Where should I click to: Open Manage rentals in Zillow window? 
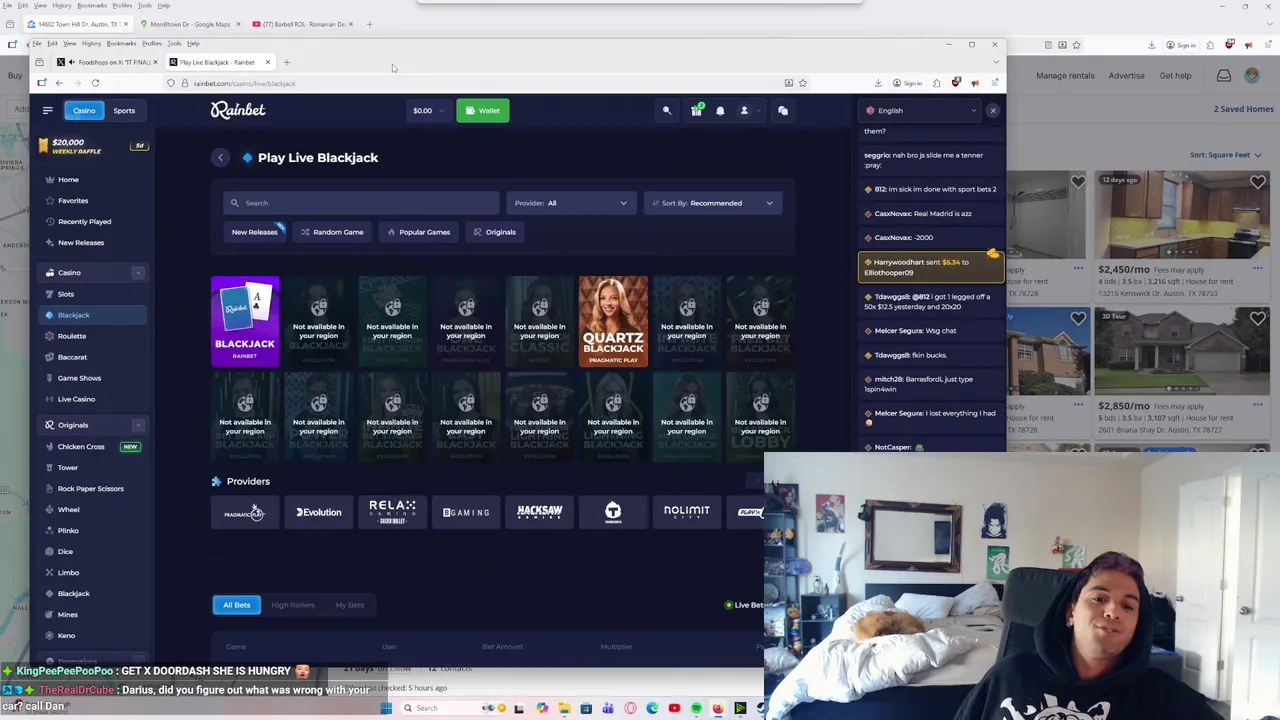click(1065, 76)
